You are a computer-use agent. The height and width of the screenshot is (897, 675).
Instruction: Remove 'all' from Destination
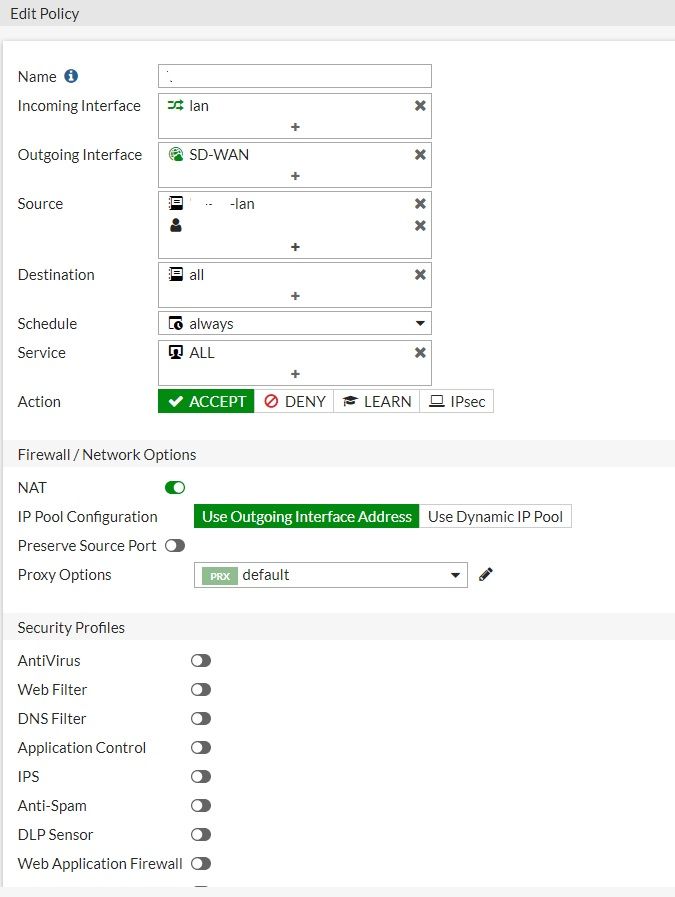click(420, 274)
